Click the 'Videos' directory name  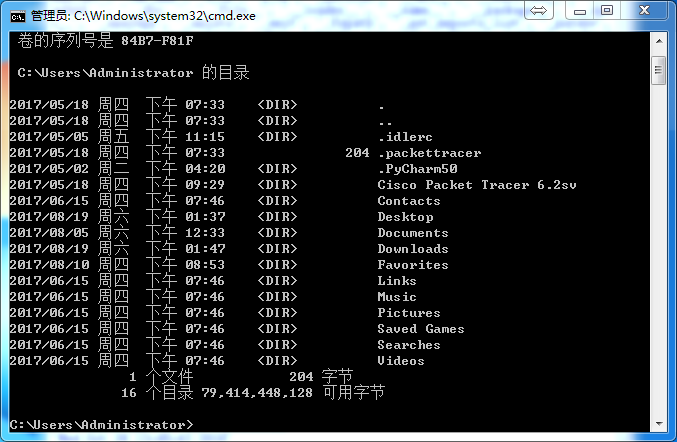(x=401, y=361)
